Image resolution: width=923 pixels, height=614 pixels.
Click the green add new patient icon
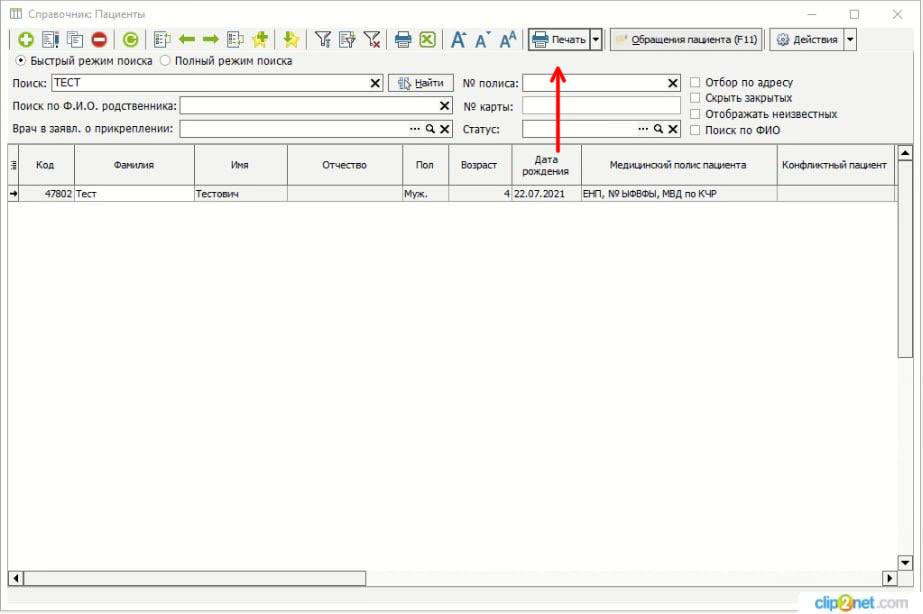[x=26, y=40]
